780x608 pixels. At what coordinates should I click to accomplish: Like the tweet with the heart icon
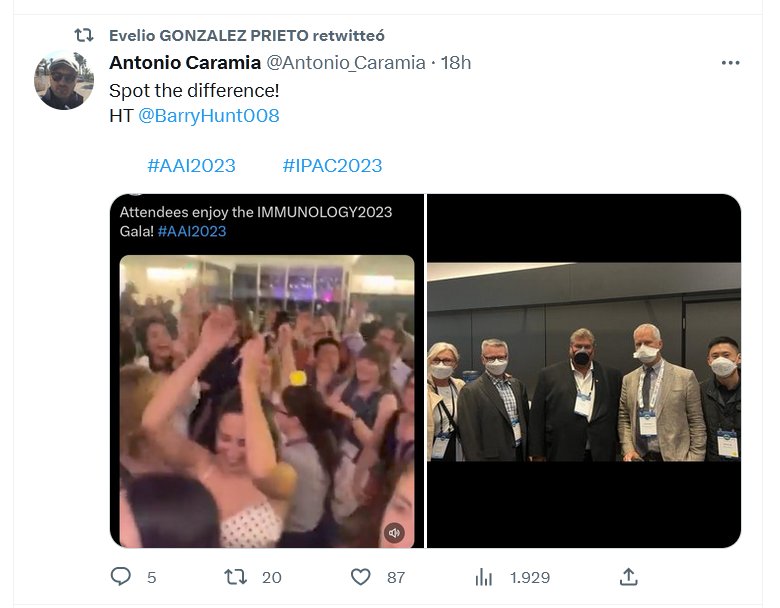tap(361, 577)
